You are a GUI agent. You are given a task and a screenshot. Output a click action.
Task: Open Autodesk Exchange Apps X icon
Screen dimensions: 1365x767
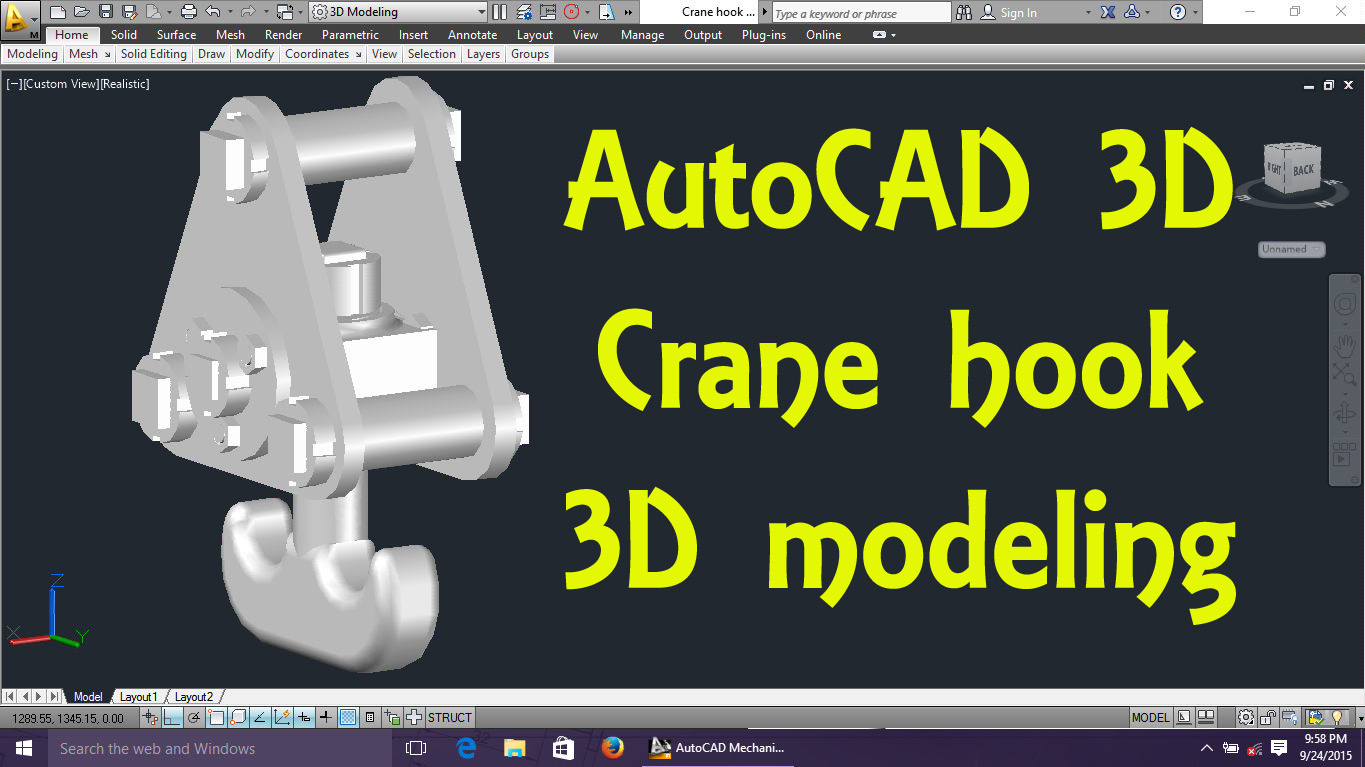tap(1108, 12)
